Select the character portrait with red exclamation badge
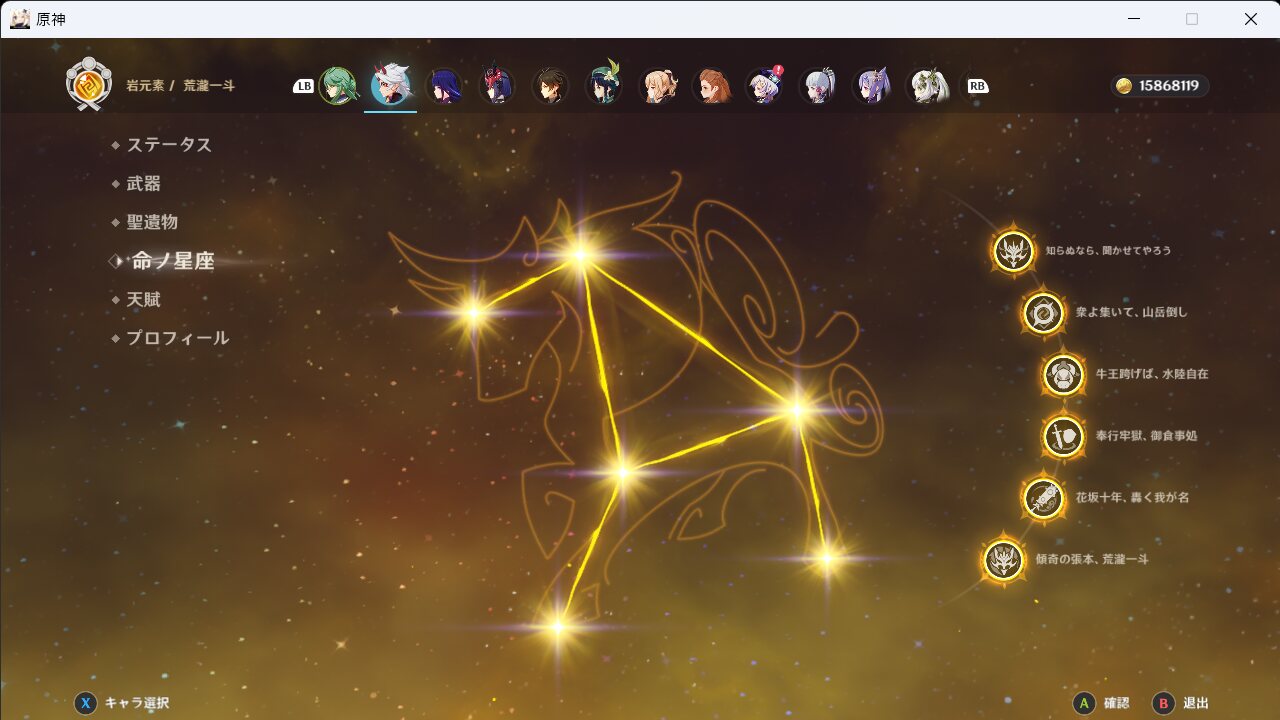The image size is (1280, 720). click(765, 86)
